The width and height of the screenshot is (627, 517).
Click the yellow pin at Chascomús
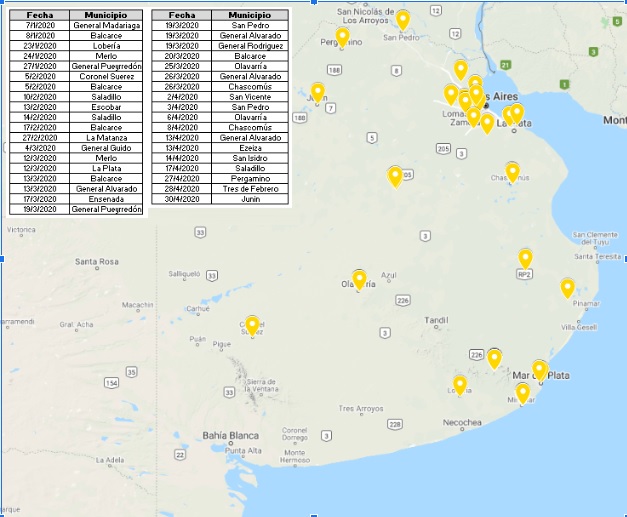[513, 172]
